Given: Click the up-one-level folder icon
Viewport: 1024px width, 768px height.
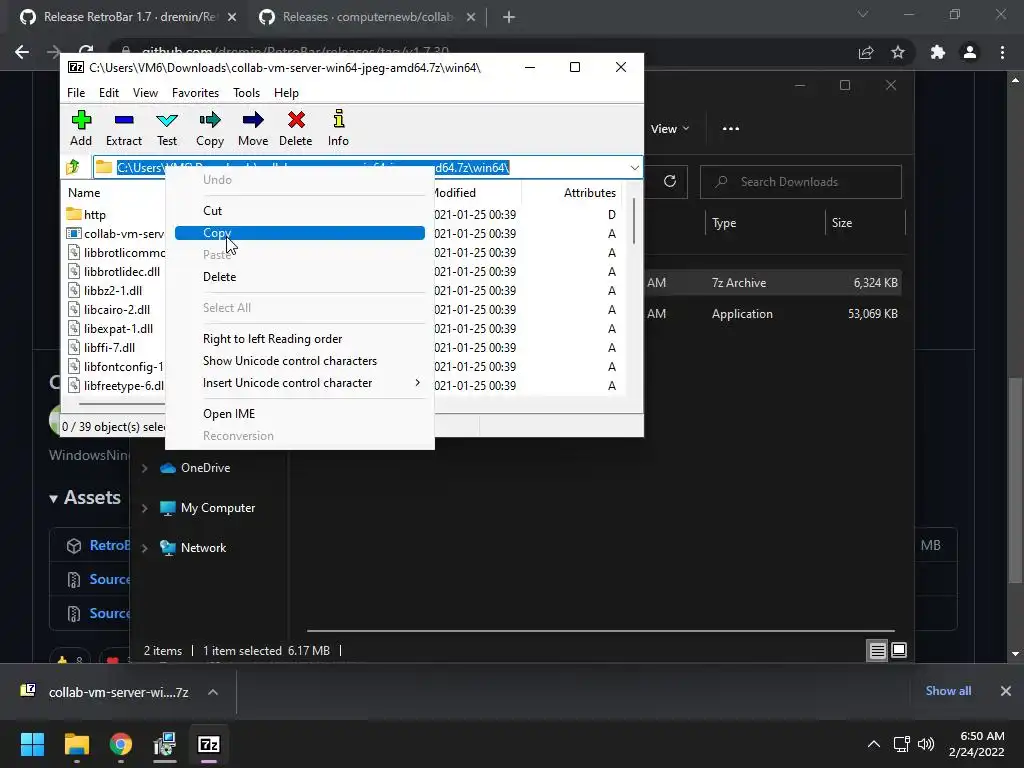Looking at the screenshot, I should pyautogui.click(x=73, y=167).
